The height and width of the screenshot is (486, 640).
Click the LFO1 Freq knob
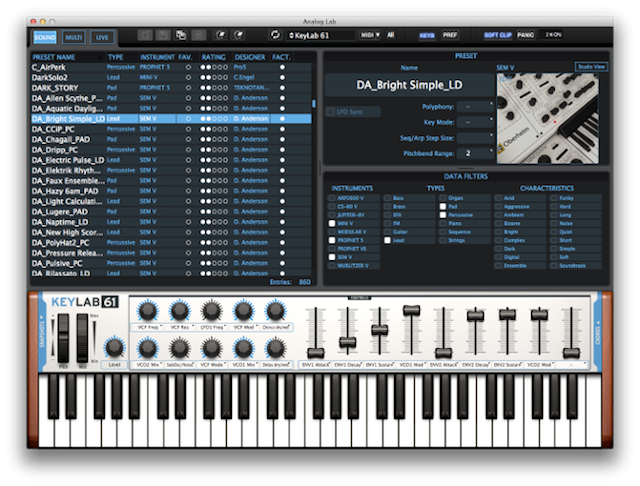(x=211, y=311)
